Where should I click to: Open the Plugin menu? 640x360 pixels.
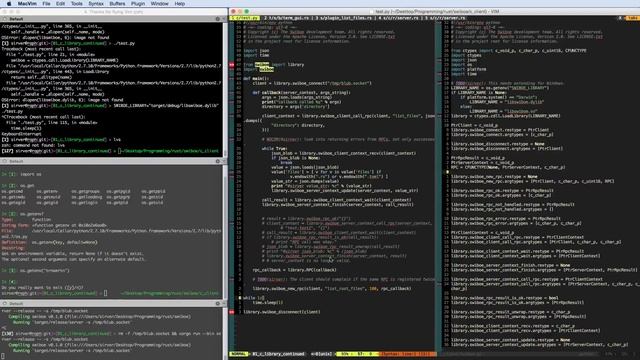138,4
